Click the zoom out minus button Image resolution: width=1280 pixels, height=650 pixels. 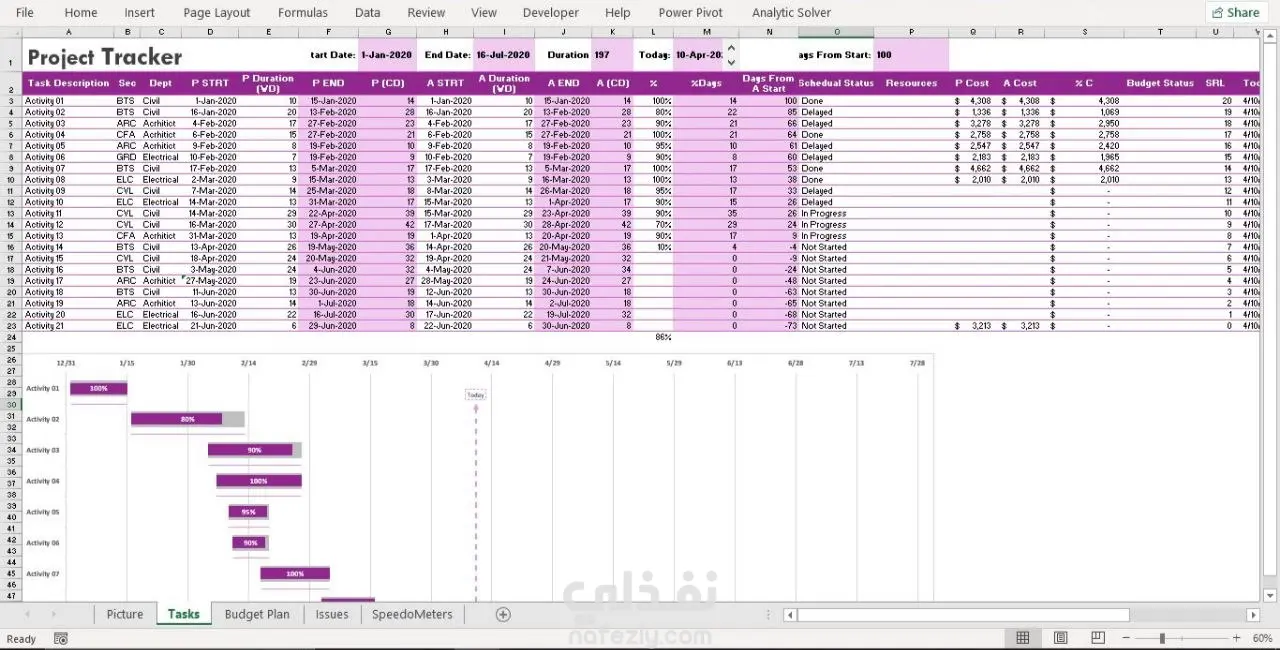tap(1125, 638)
